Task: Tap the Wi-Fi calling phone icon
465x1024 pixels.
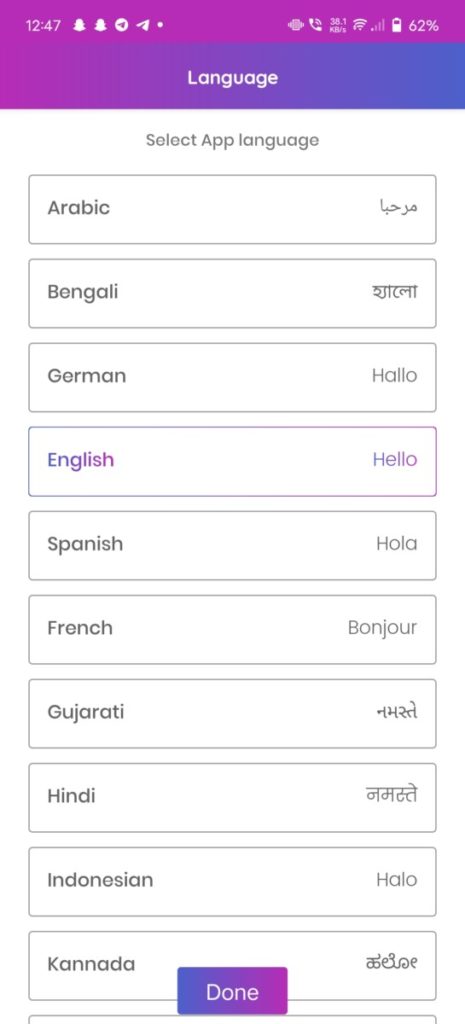Action: click(317, 26)
